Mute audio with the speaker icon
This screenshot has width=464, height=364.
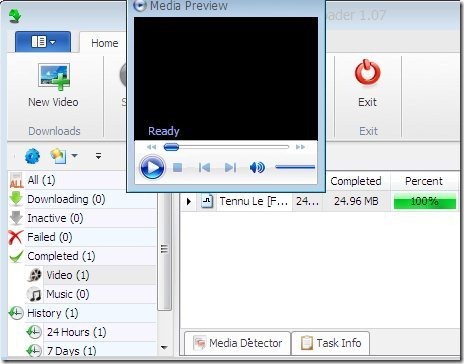click(x=257, y=168)
